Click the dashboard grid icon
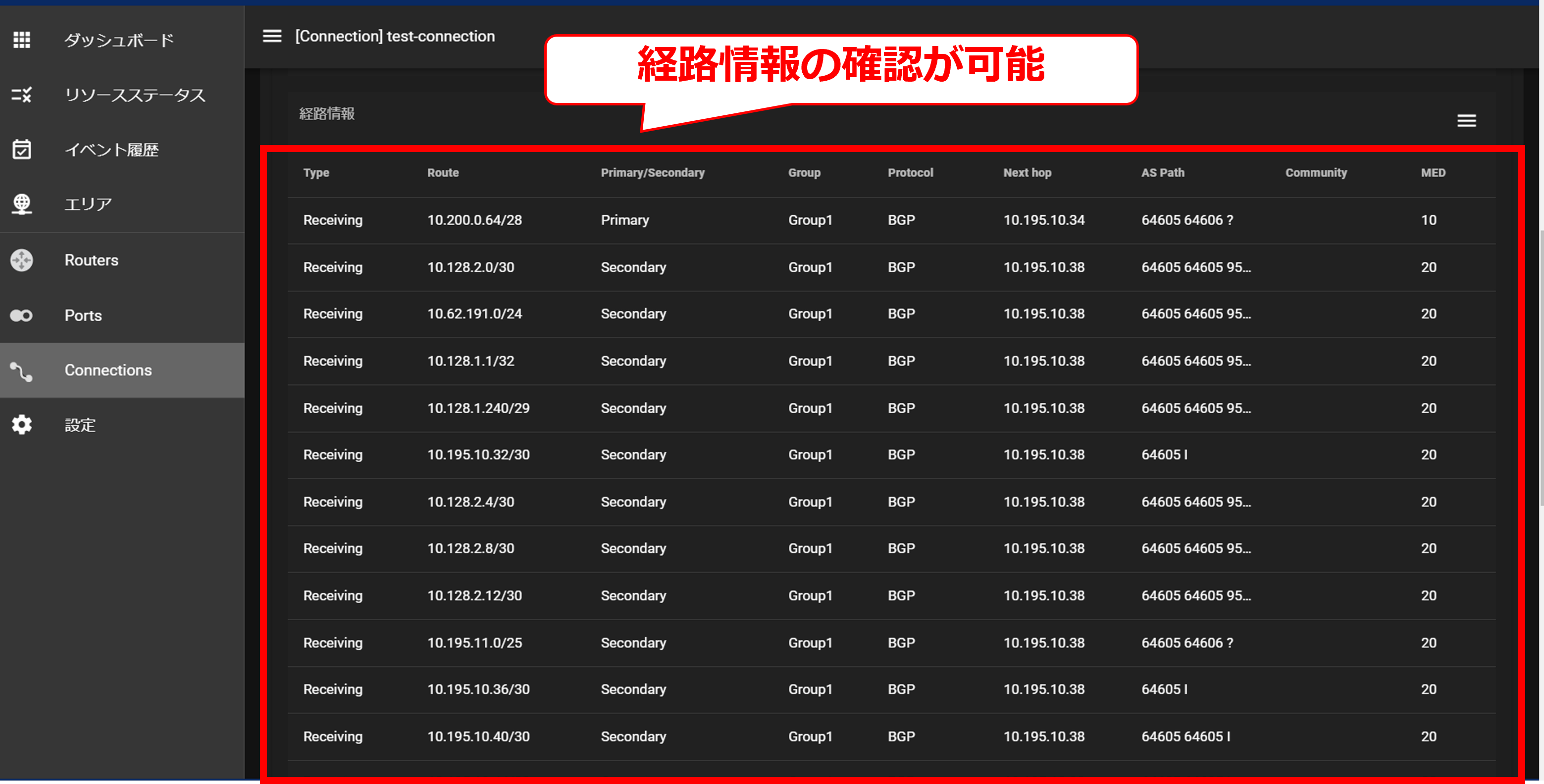1544x784 pixels. [22, 40]
